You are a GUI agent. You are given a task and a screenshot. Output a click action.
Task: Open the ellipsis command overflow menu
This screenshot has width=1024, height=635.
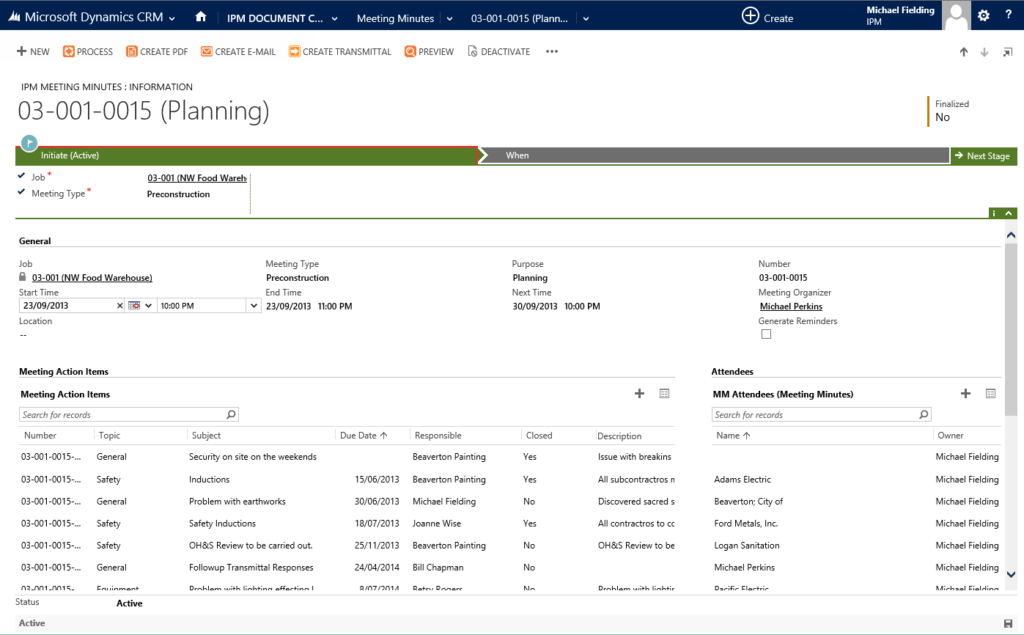pyautogui.click(x=551, y=51)
